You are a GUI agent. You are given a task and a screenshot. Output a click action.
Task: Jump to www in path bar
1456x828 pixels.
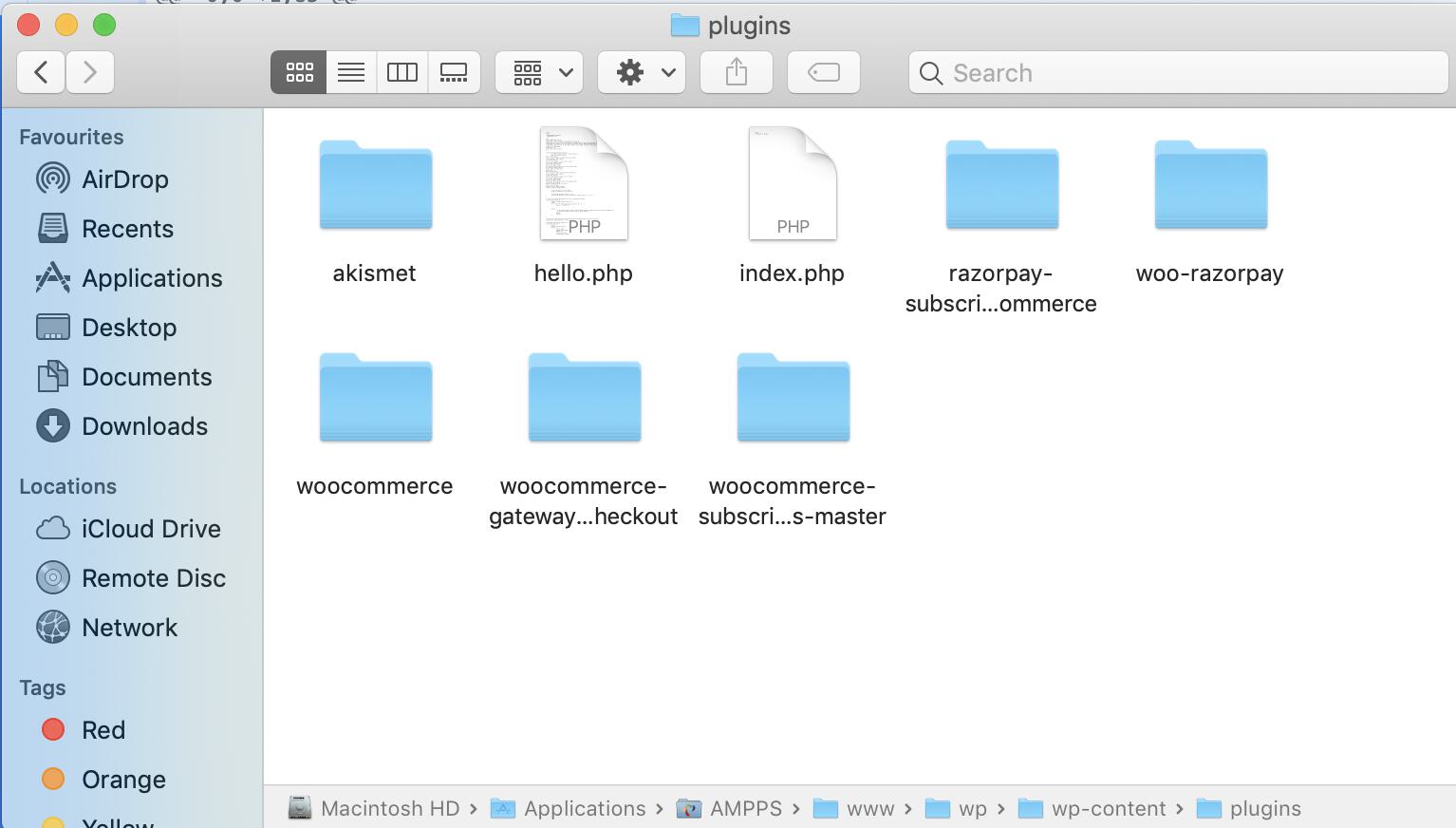tap(854, 808)
